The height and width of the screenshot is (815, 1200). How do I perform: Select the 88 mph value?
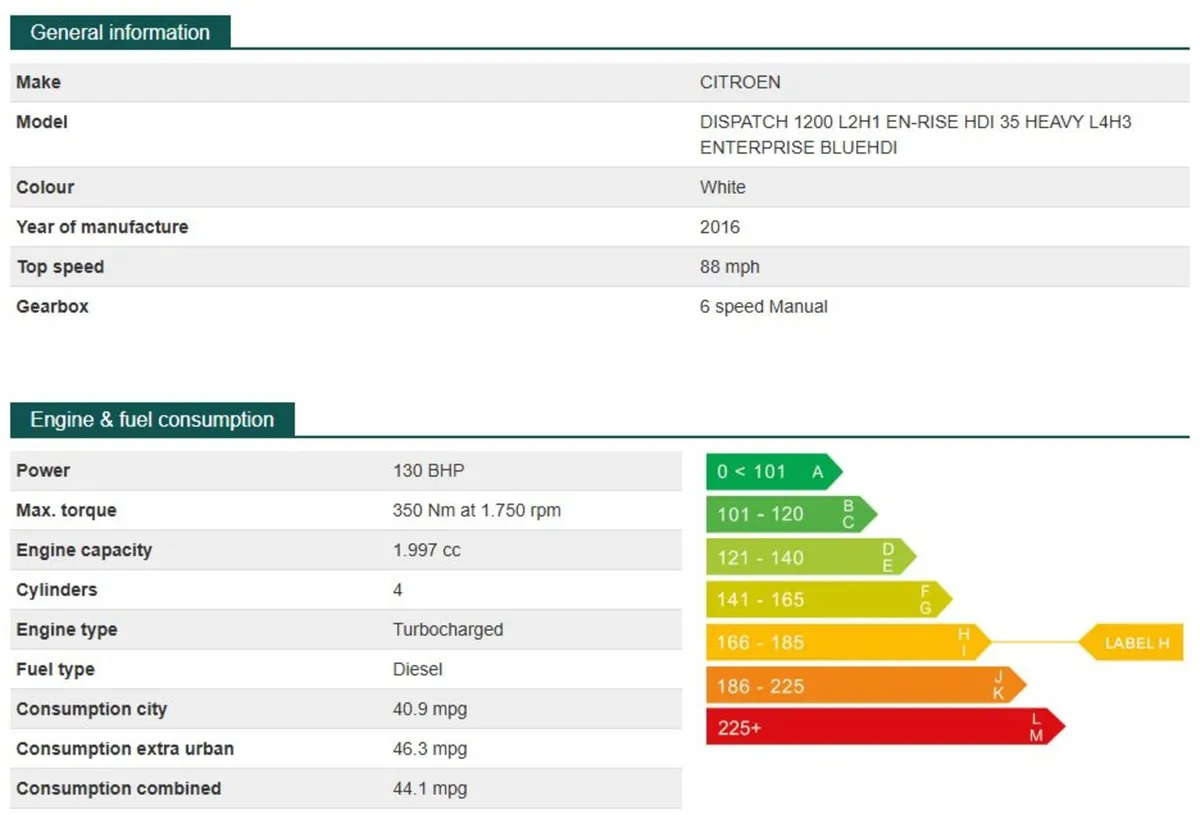(x=730, y=267)
